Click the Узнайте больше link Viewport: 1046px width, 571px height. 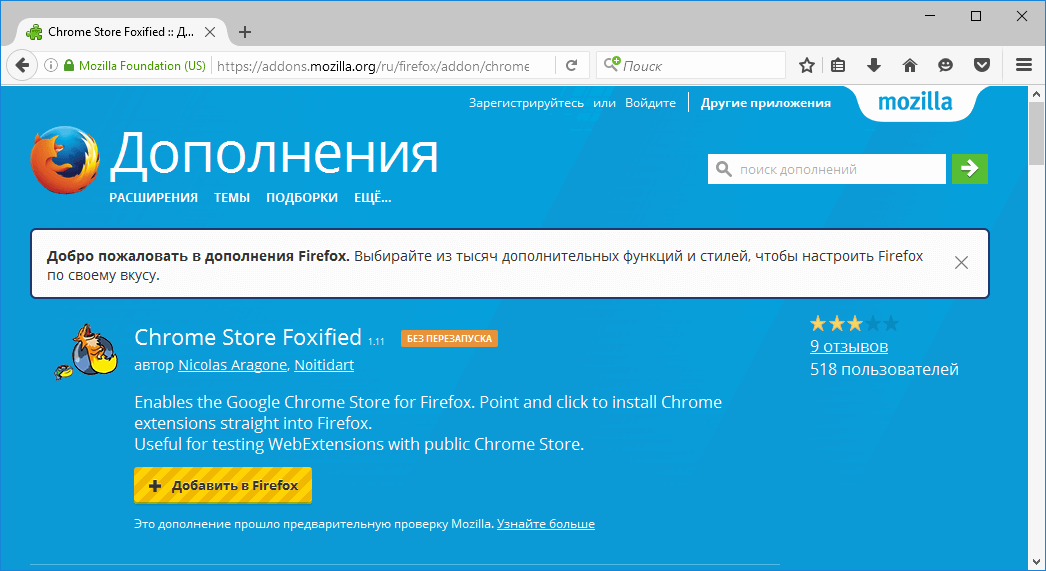click(546, 524)
